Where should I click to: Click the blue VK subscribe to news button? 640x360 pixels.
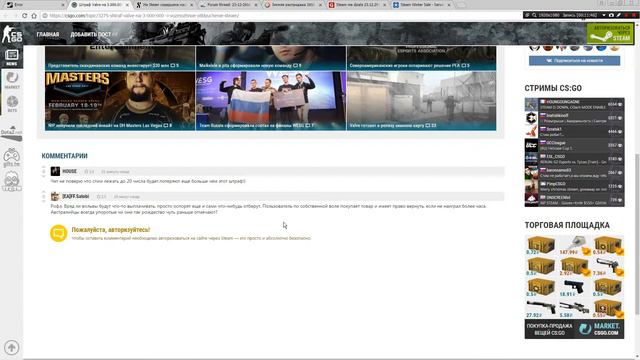tap(574, 60)
